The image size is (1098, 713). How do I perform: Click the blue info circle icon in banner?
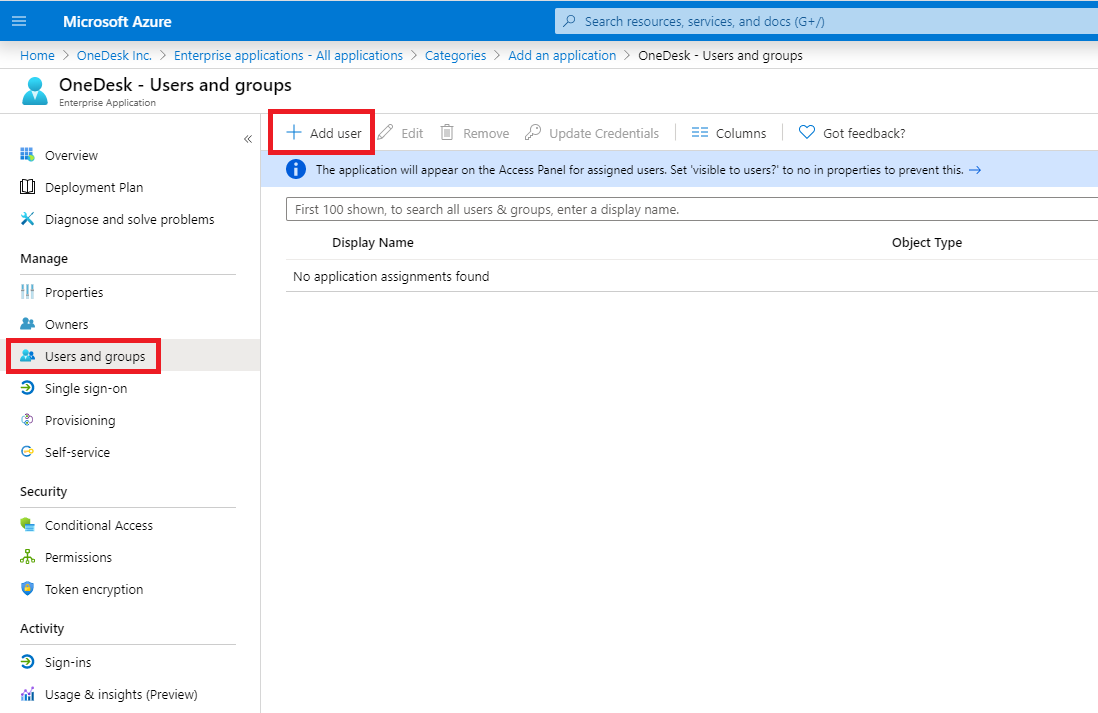point(296,169)
